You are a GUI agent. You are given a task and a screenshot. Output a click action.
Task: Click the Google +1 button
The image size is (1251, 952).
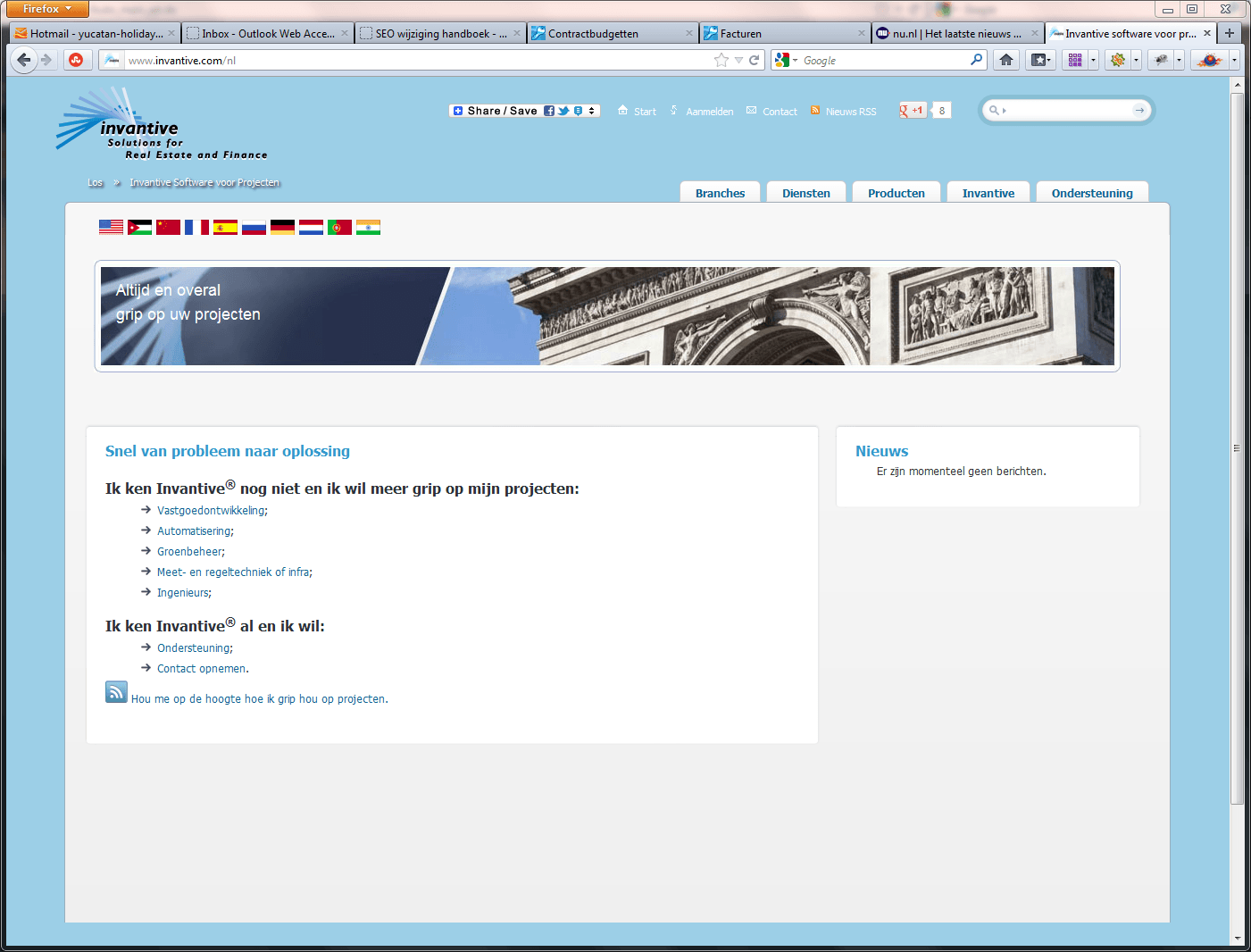point(912,110)
